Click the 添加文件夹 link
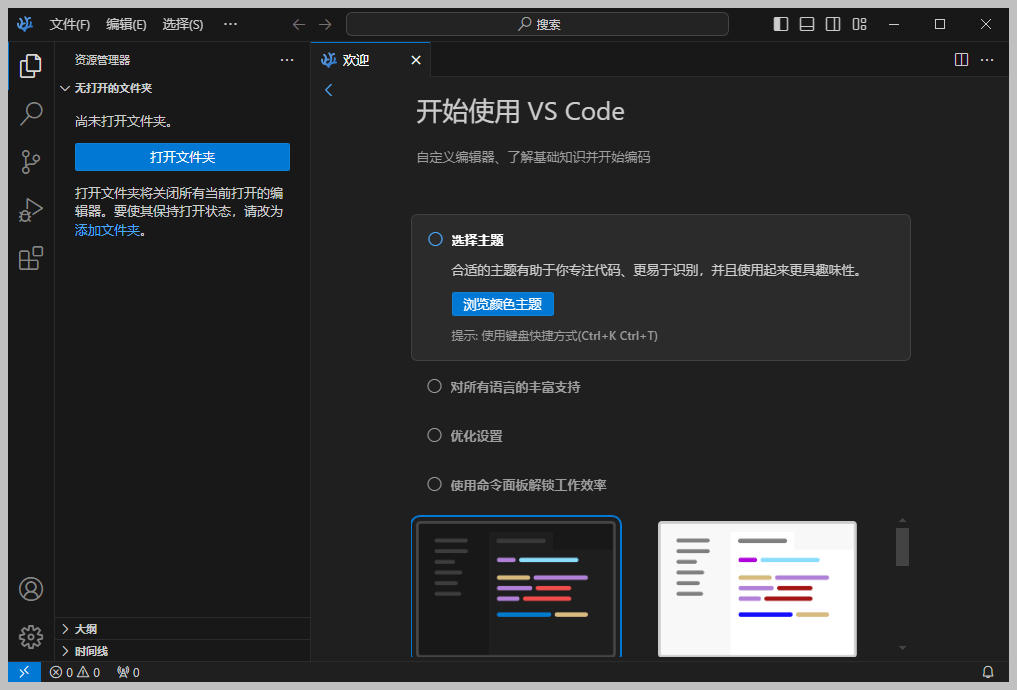 pyautogui.click(x=108, y=229)
